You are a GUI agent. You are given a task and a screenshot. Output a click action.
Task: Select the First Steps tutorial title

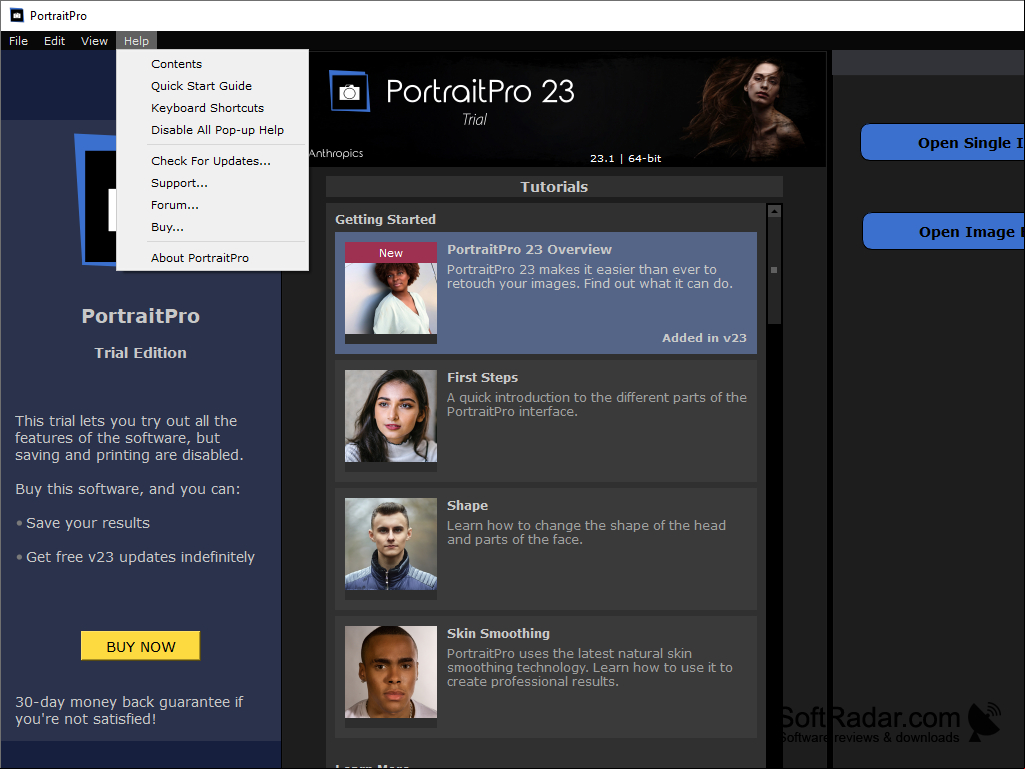tap(482, 377)
